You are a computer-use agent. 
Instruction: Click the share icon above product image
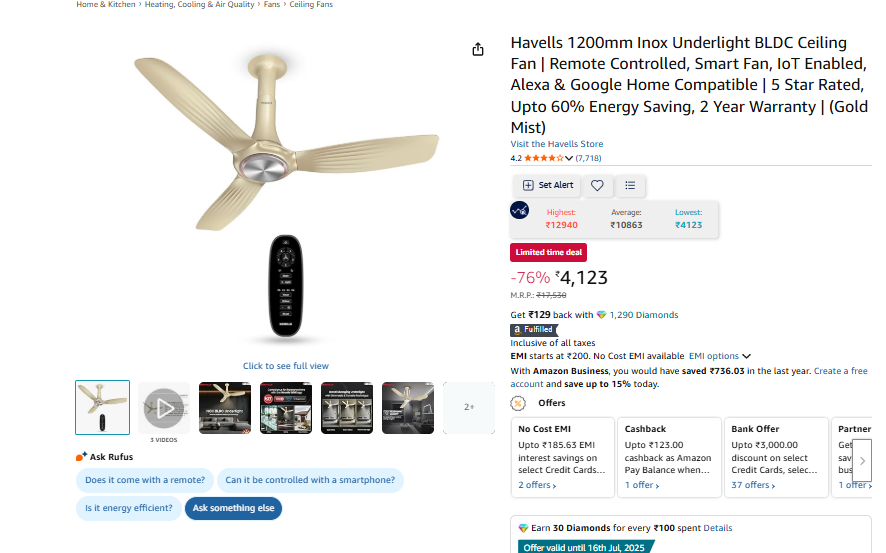[477, 50]
